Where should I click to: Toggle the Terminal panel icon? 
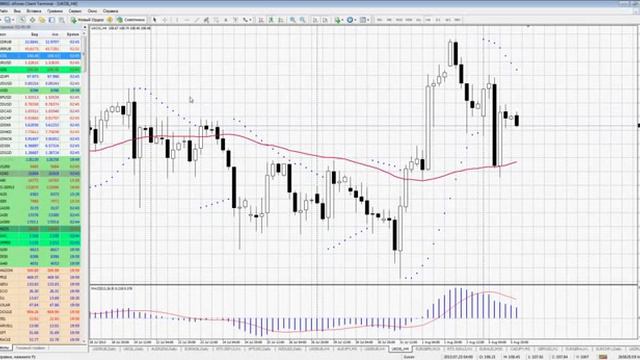coord(52,20)
